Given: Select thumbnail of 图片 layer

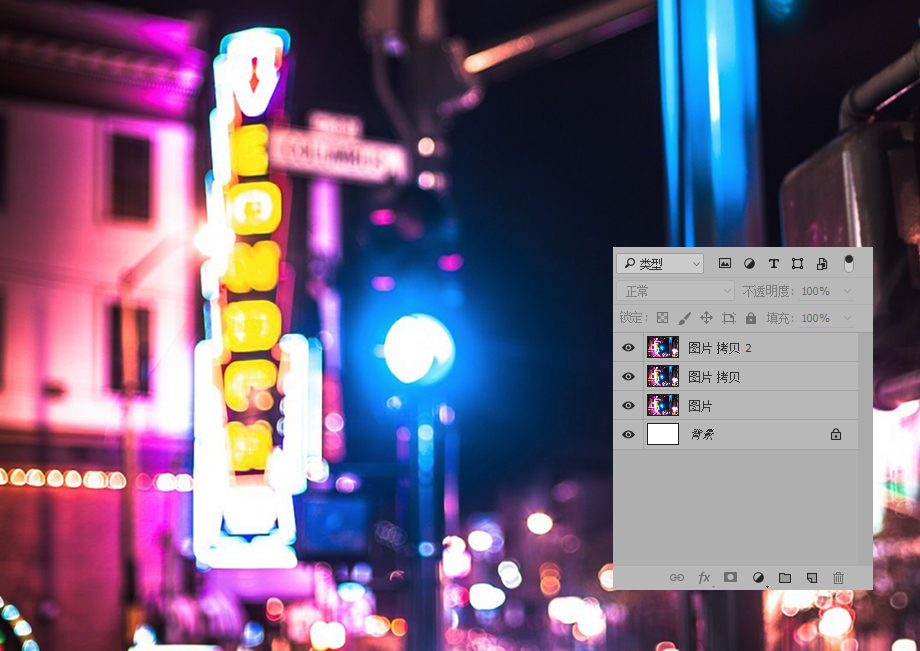Looking at the screenshot, I should (663, 405).
